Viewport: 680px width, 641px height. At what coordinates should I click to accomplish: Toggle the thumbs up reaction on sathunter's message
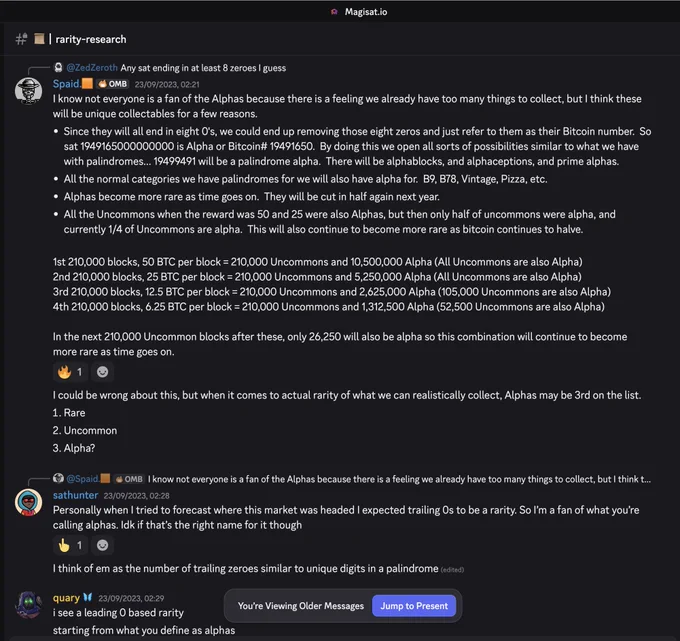70,545
